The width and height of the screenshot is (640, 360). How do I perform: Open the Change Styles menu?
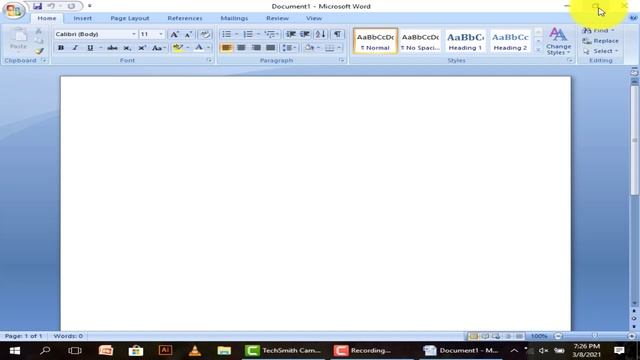(x=558, y=41)
